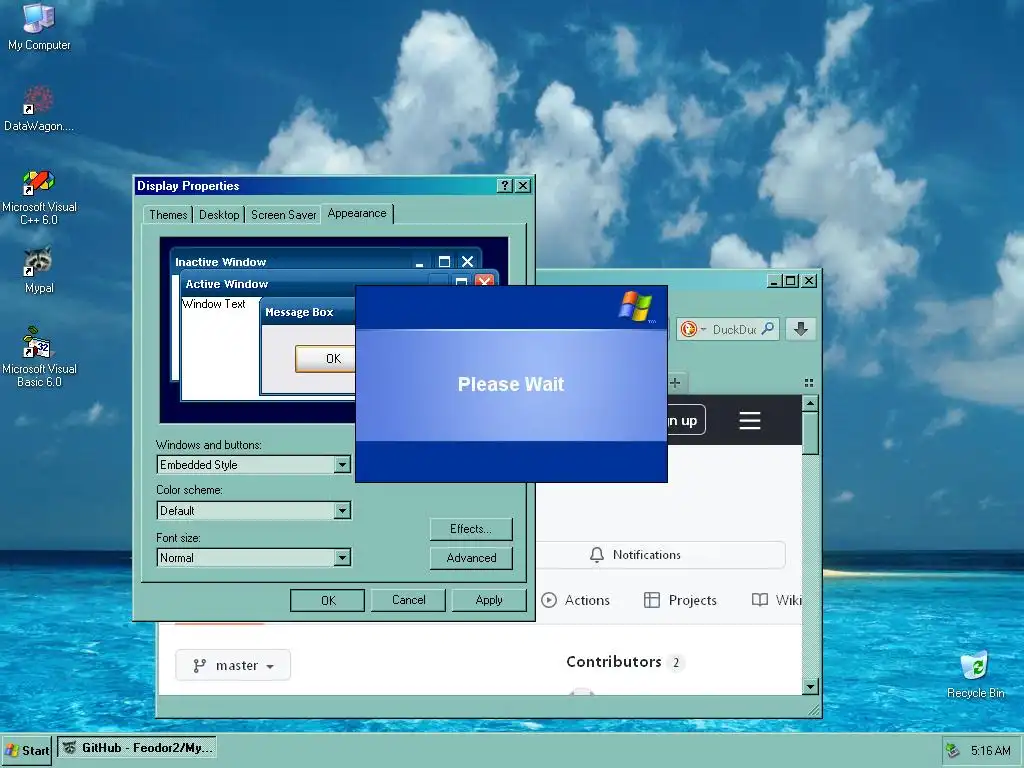This screenshot has width=1024, height=768.
Task: Click the Display Properties help question-mark button
Action: pyautogui.click(x=504, y=185)
